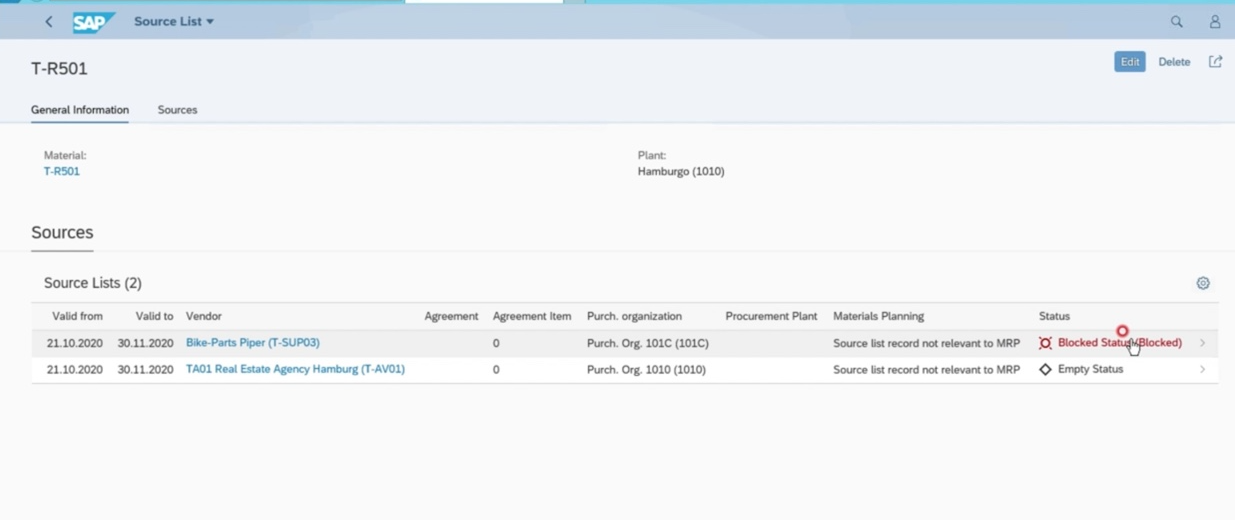Select Purch. Org. 101C (101C) cell
This screenshot has height=520, width=1235.
click(648, 343)
